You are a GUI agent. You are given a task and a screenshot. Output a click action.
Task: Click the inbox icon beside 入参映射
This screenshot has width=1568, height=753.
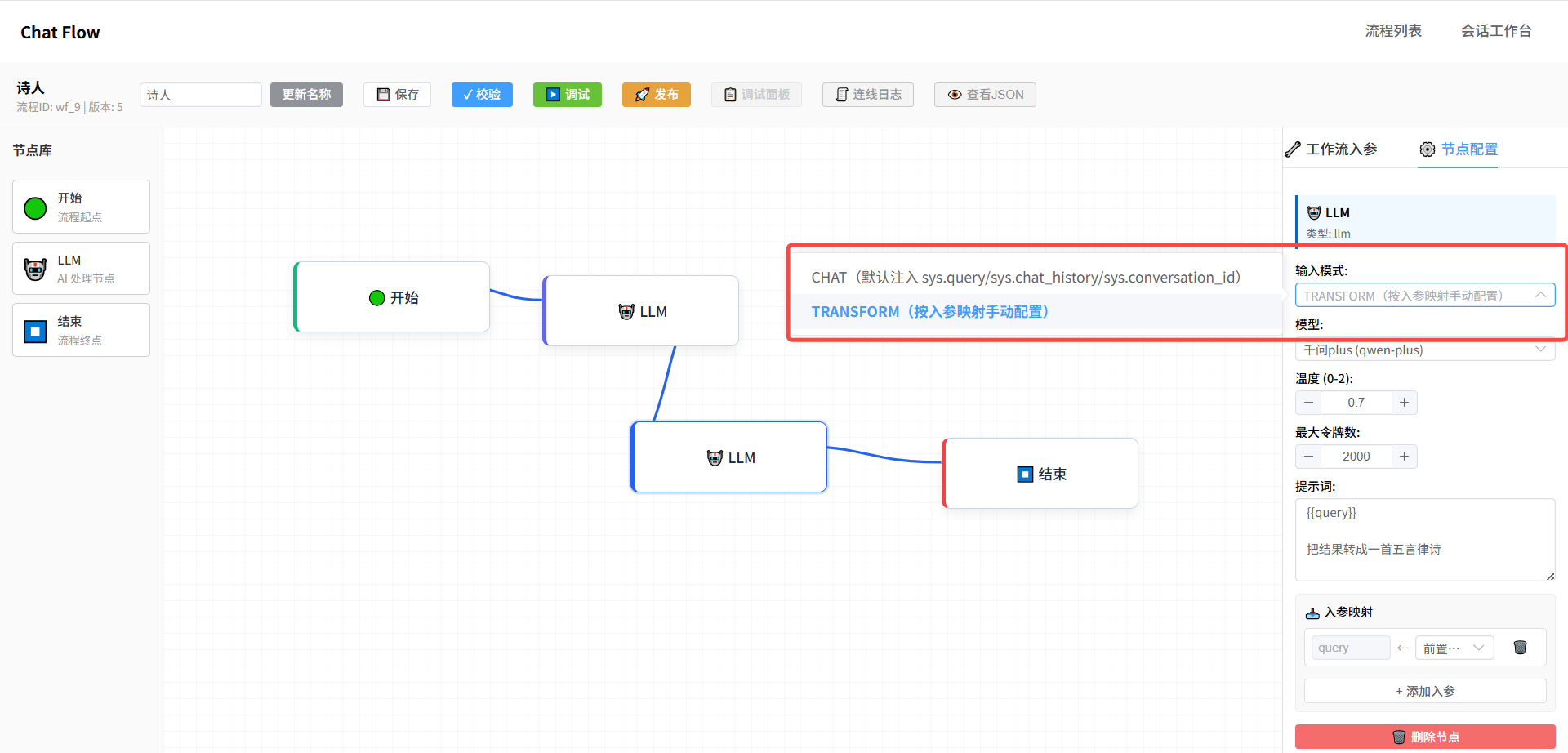(x=1313, y=613)
